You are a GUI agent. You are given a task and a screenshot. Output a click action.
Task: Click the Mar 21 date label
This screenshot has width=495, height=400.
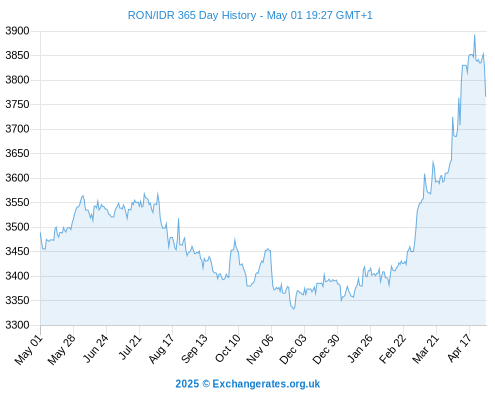coord(425,349)
